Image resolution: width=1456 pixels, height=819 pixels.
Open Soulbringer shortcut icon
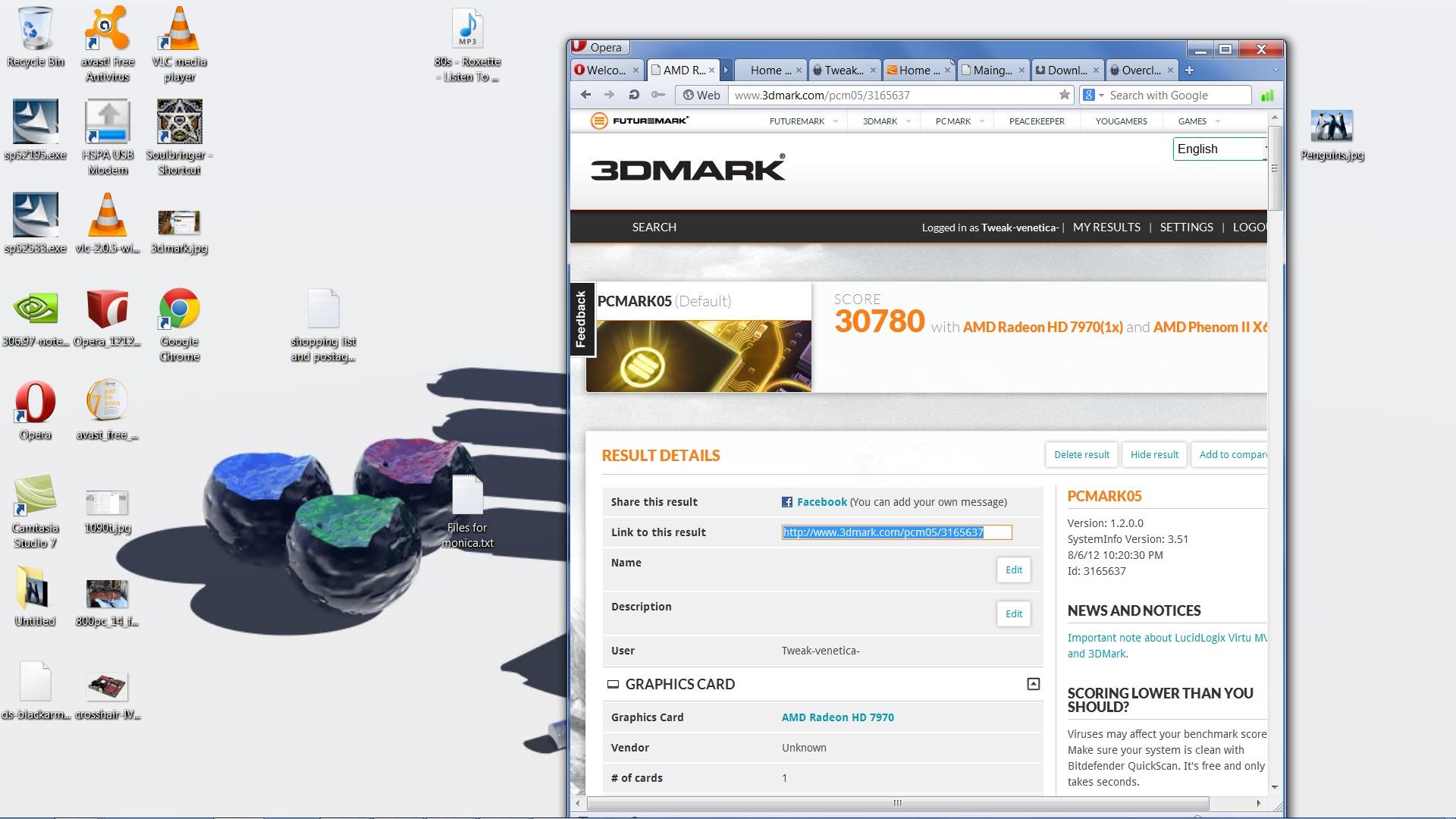[180, 136]
